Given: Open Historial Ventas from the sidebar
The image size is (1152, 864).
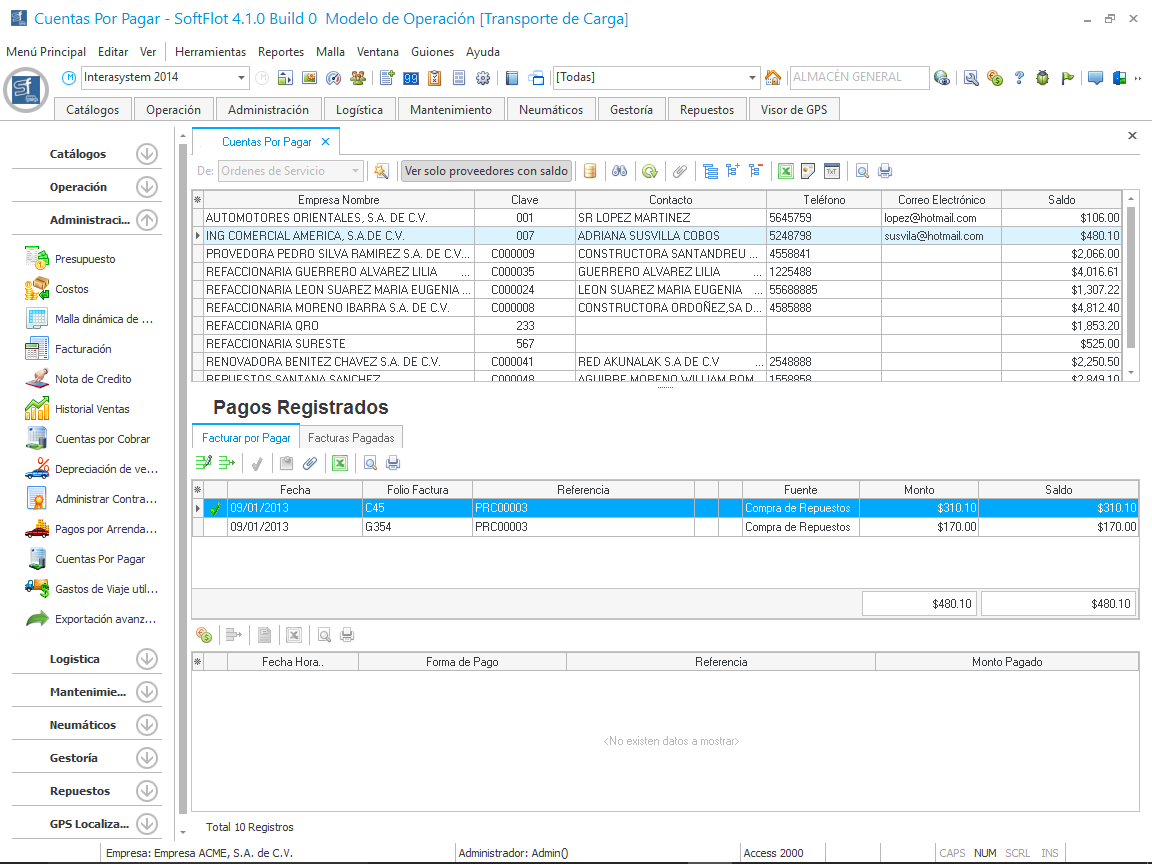Looking at the screenshot, I should 92,409.
